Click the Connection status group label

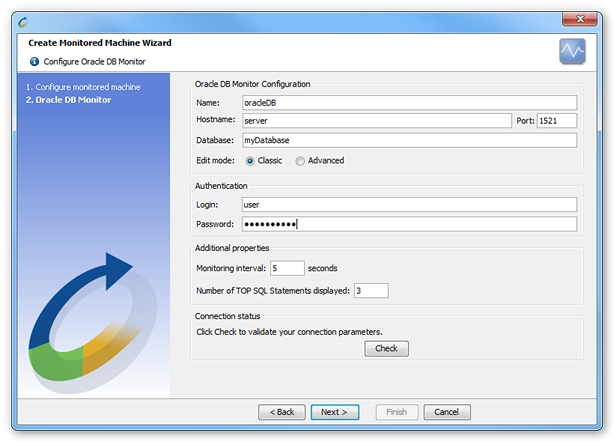pos(228,316)
